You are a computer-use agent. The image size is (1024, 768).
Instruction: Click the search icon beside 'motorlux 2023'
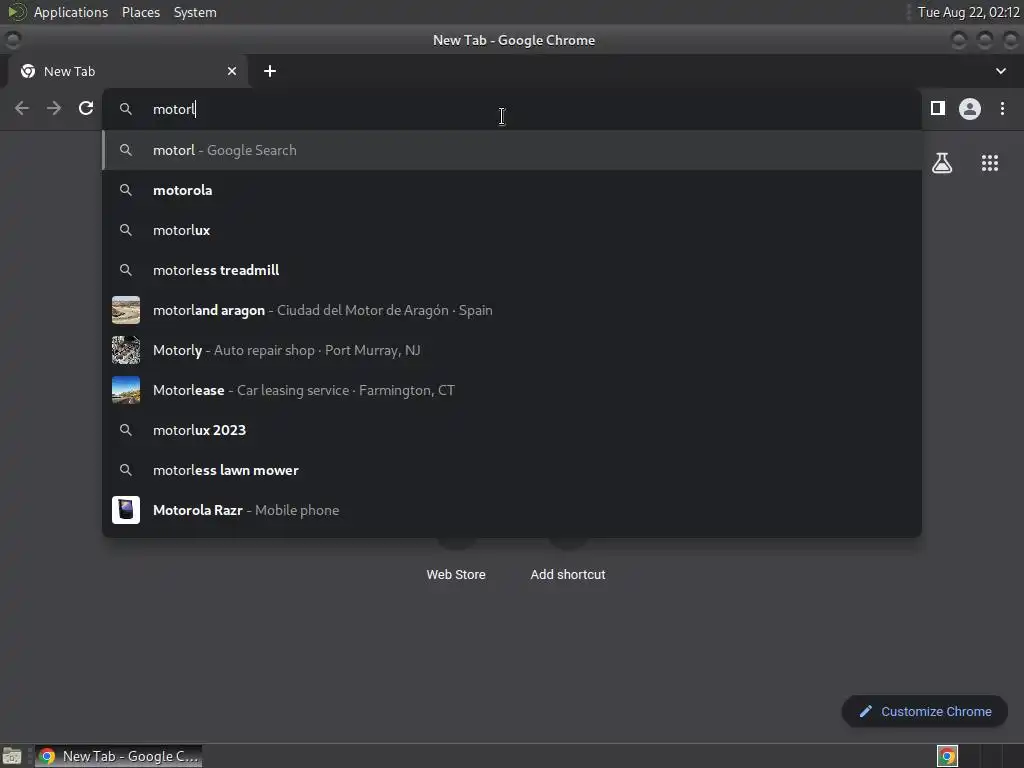(x=126, y=430)
